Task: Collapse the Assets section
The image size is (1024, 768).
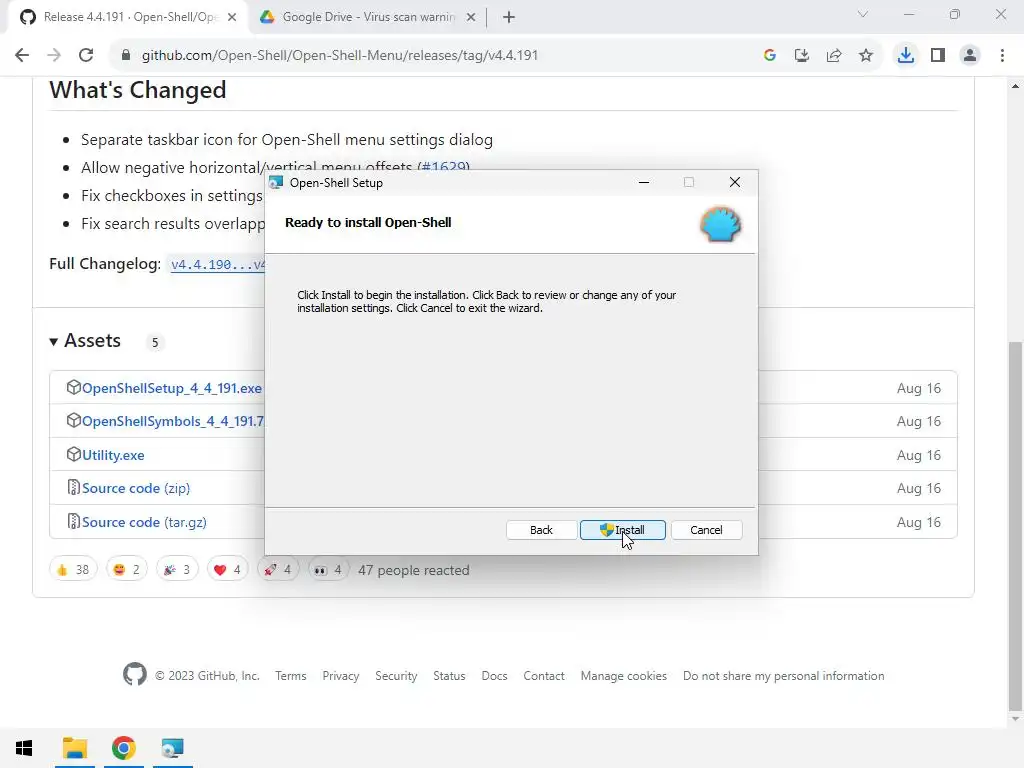Action: coord(85,341)
